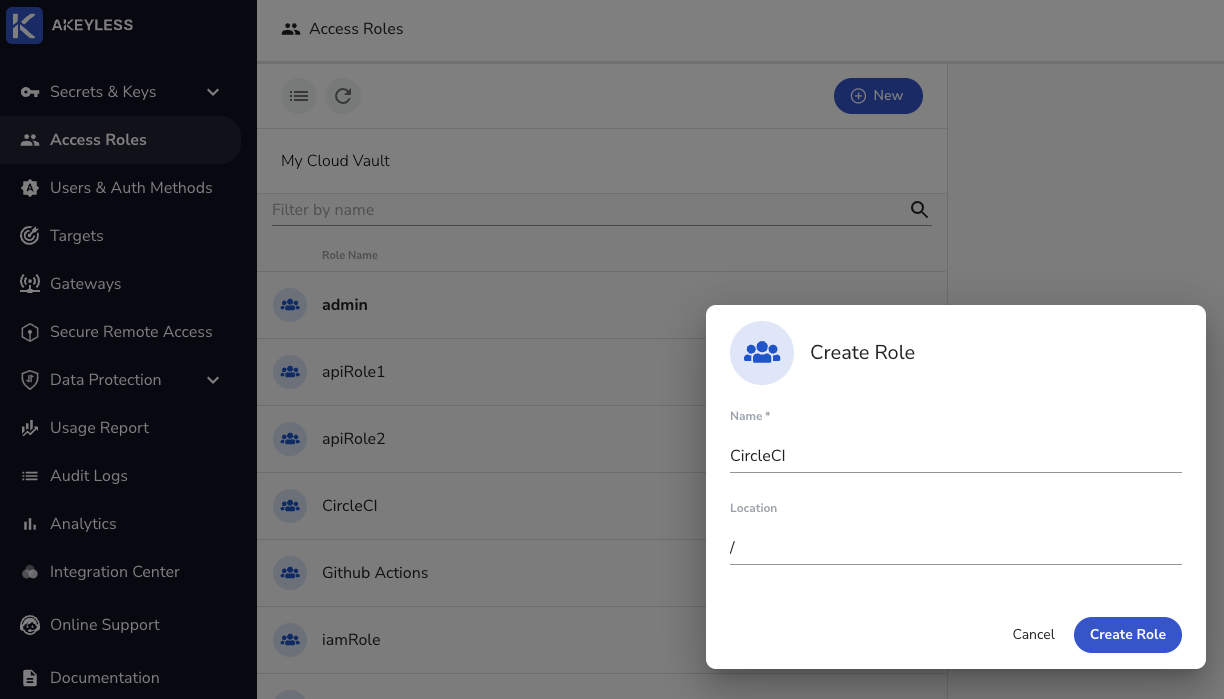This screenshot has width=1224, height=699.
Task: Open Online Support
Action: coord(120,625)
